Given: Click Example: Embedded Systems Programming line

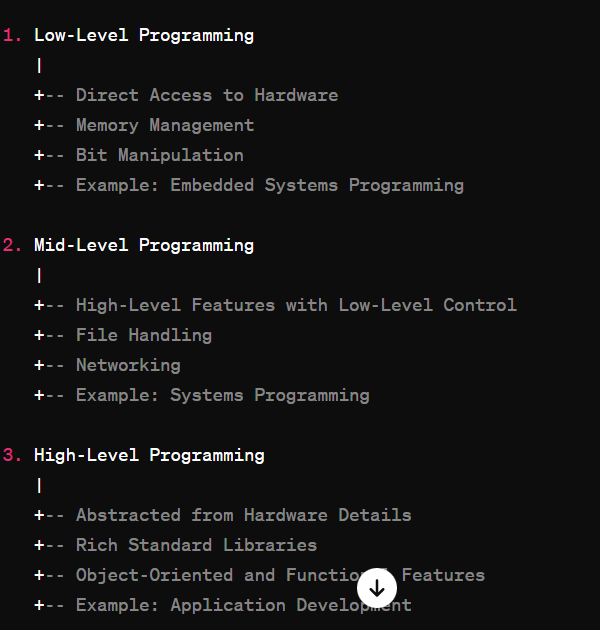Looking at the screenshot, I should pyautogui.click(x=270, y=186).
